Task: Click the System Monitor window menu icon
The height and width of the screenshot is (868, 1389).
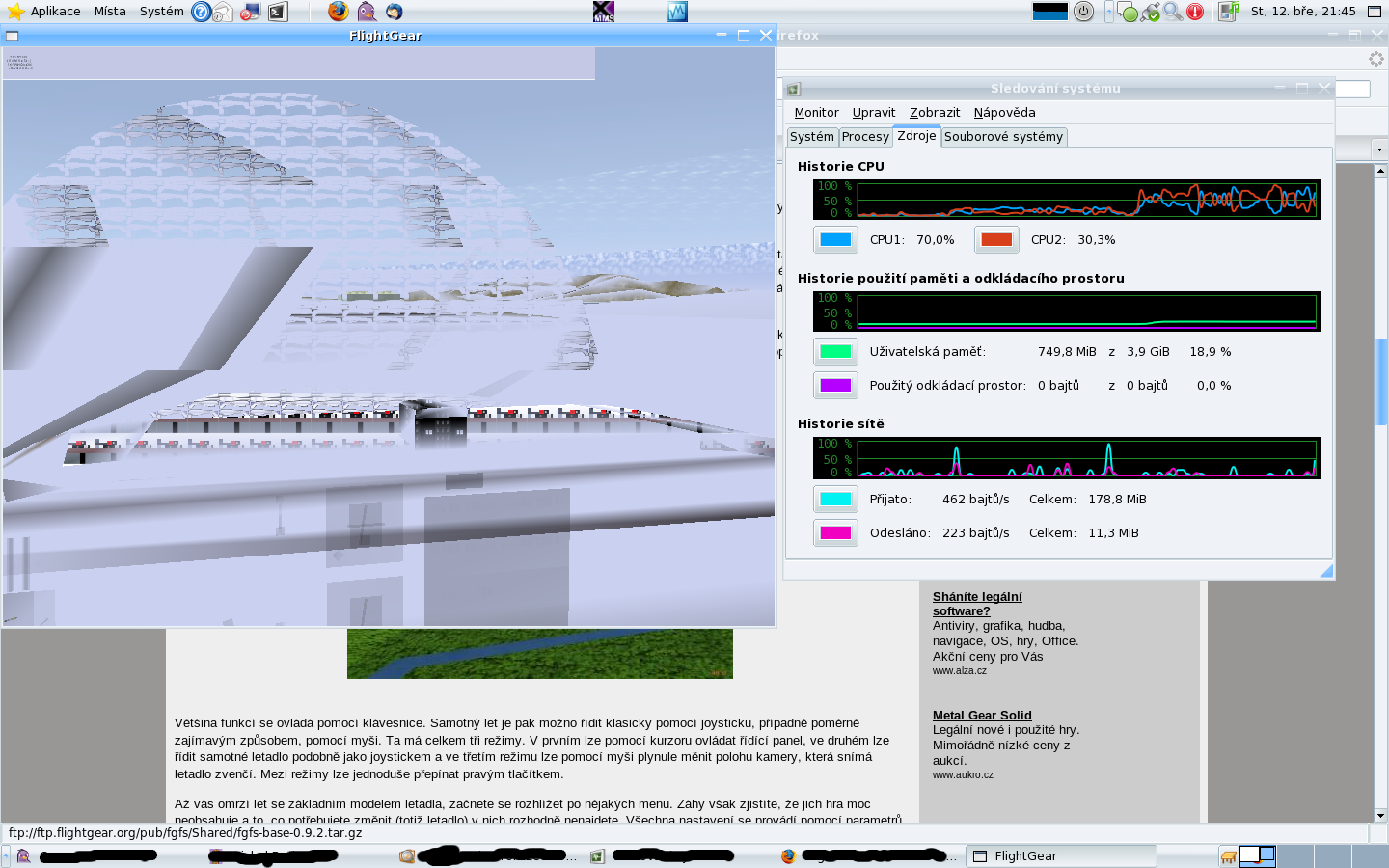Action: point(793,89)
